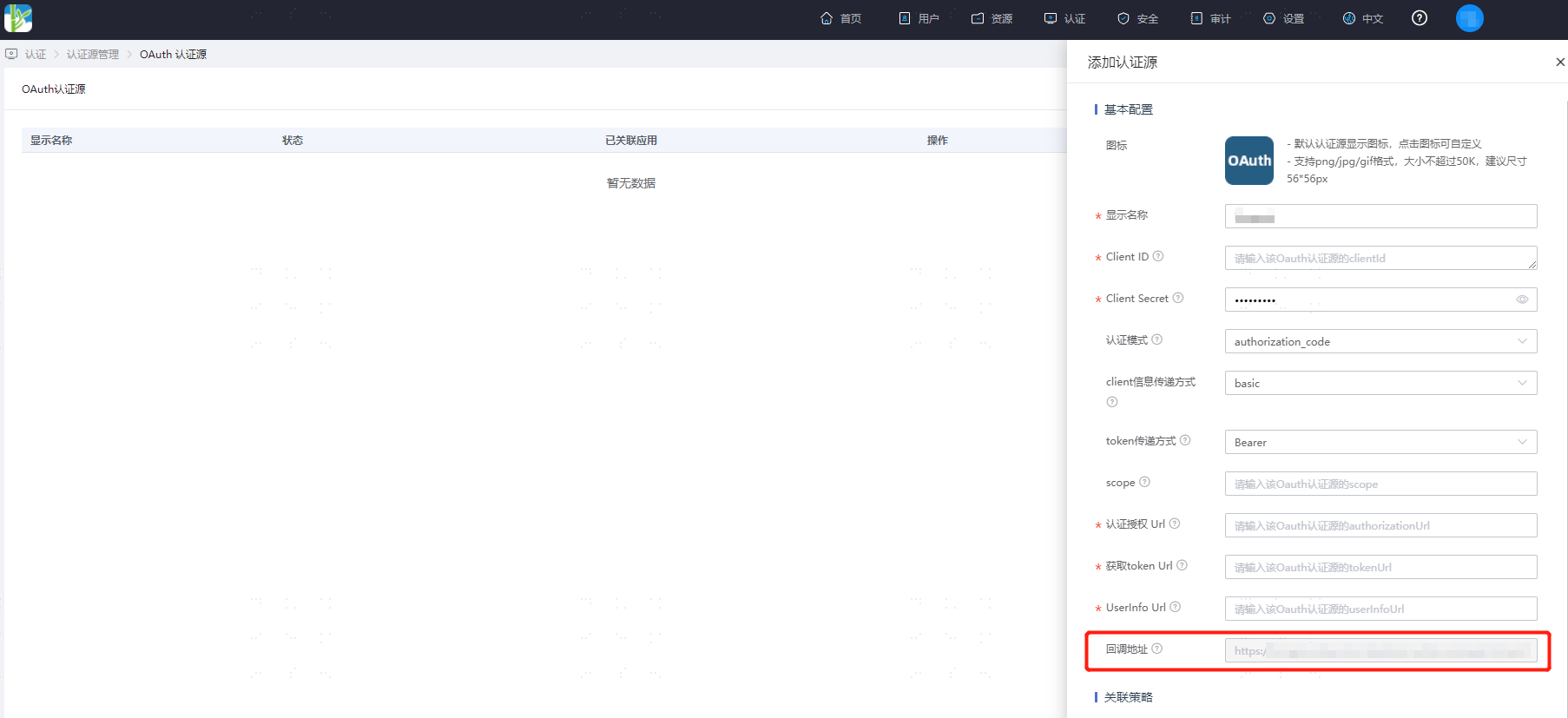The height and width of the screenshot is (718, 1568).
Task: Click the 认证源管理 breadcrumb link
Action: click(x=93, y=54)
